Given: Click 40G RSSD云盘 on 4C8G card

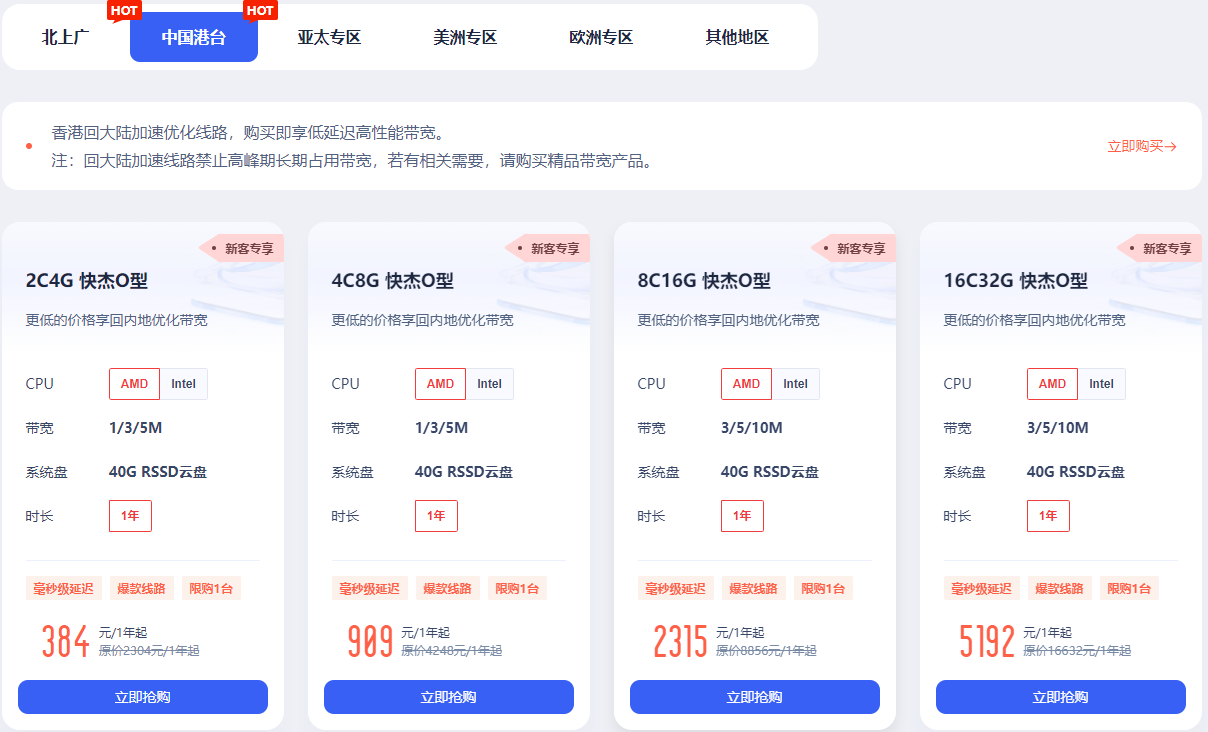Looking at the screenshot, I should click(464, 472).
